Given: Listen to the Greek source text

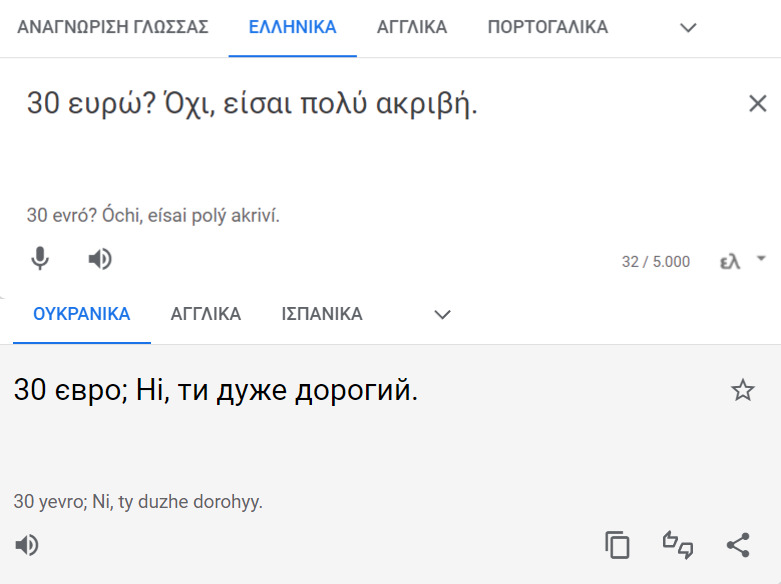Looking at the screenshot, I should [99, 260].
